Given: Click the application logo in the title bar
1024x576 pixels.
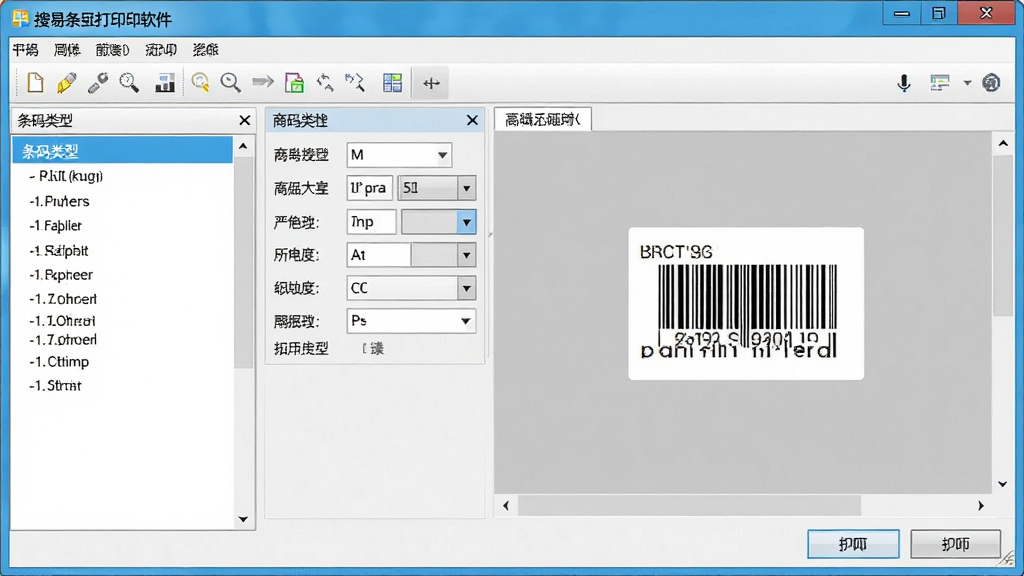Looking at the screenshot, I should (x=20, y=18).
